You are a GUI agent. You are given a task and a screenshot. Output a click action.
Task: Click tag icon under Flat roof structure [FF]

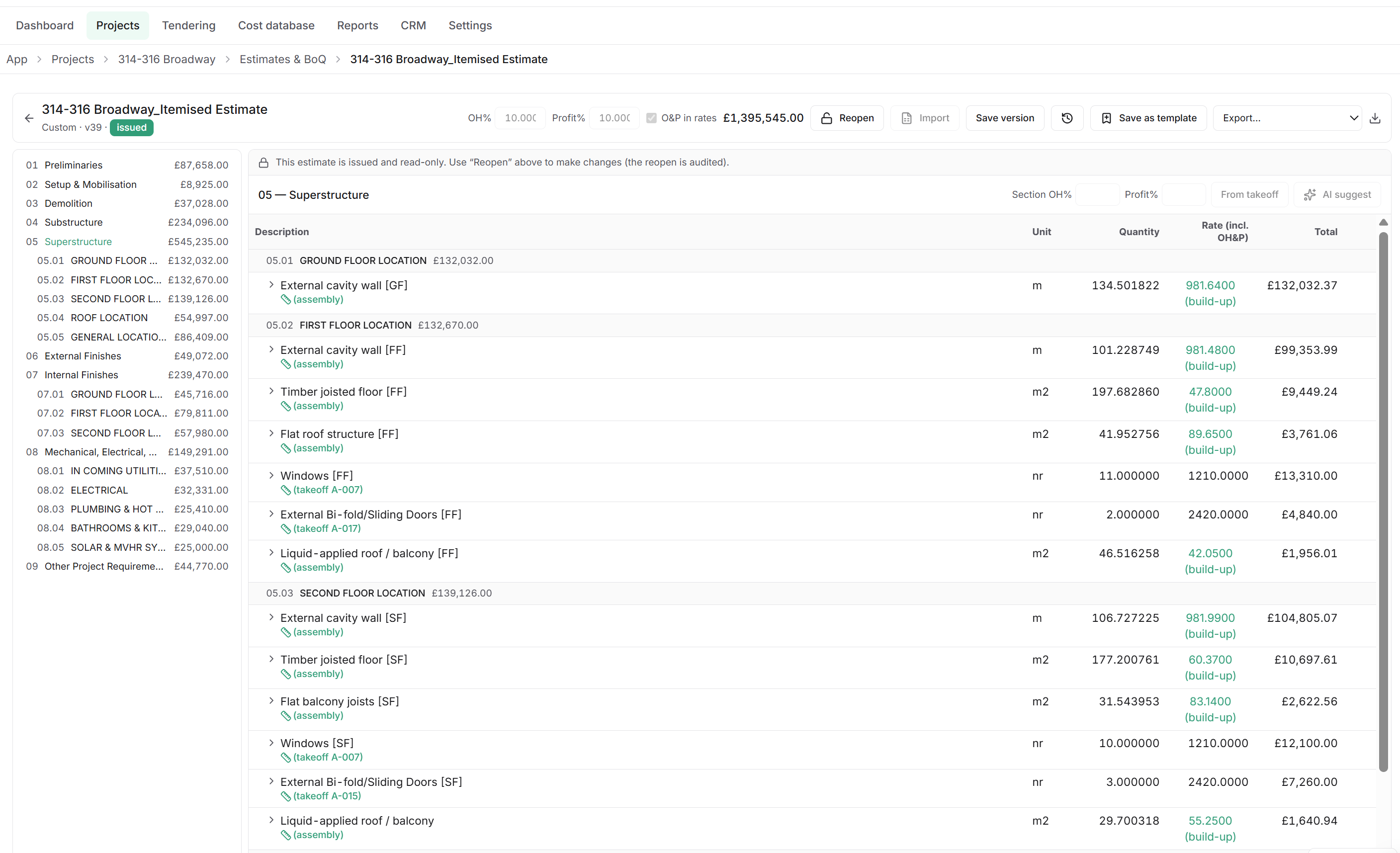coord(286,449)
